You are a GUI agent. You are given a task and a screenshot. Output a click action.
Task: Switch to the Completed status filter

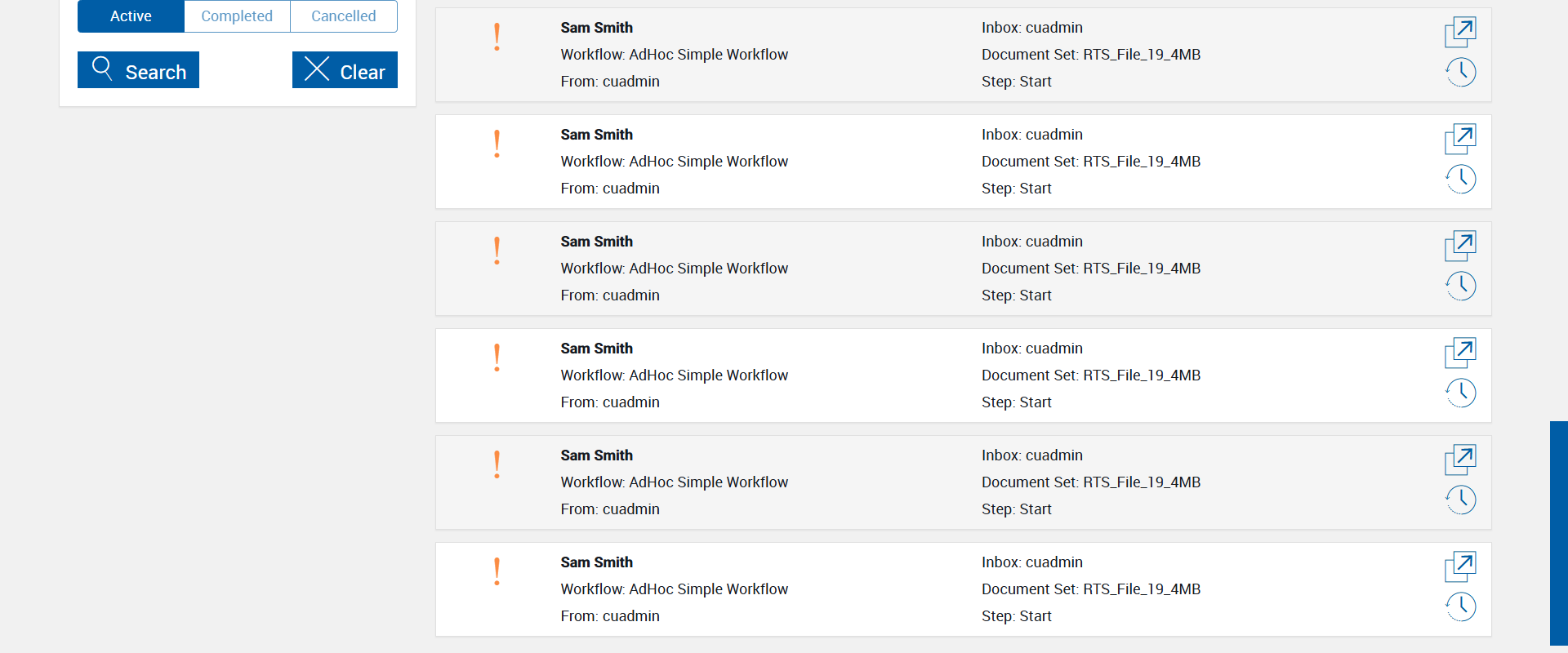pyautogui.click(x=237, y=16)
